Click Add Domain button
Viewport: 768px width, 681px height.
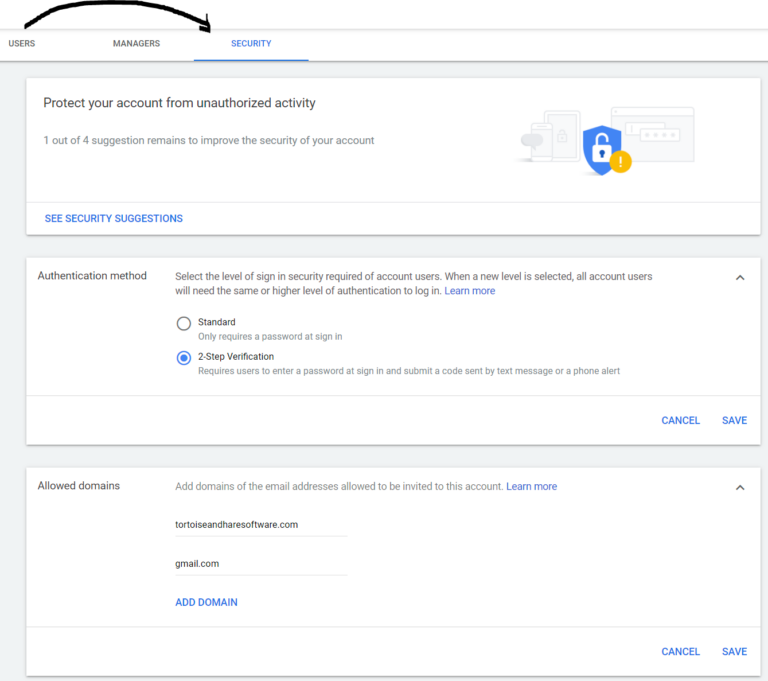click(206, 603)
